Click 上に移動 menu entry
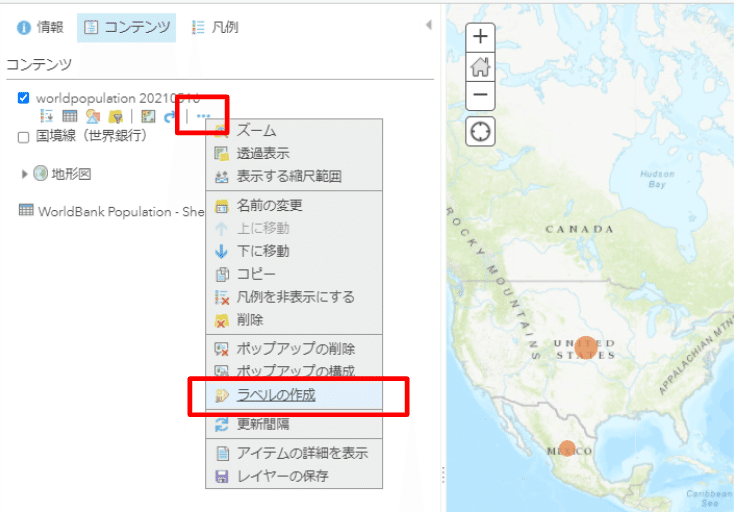The width and height of the screenshot is (736, 512). click(294, 229)
